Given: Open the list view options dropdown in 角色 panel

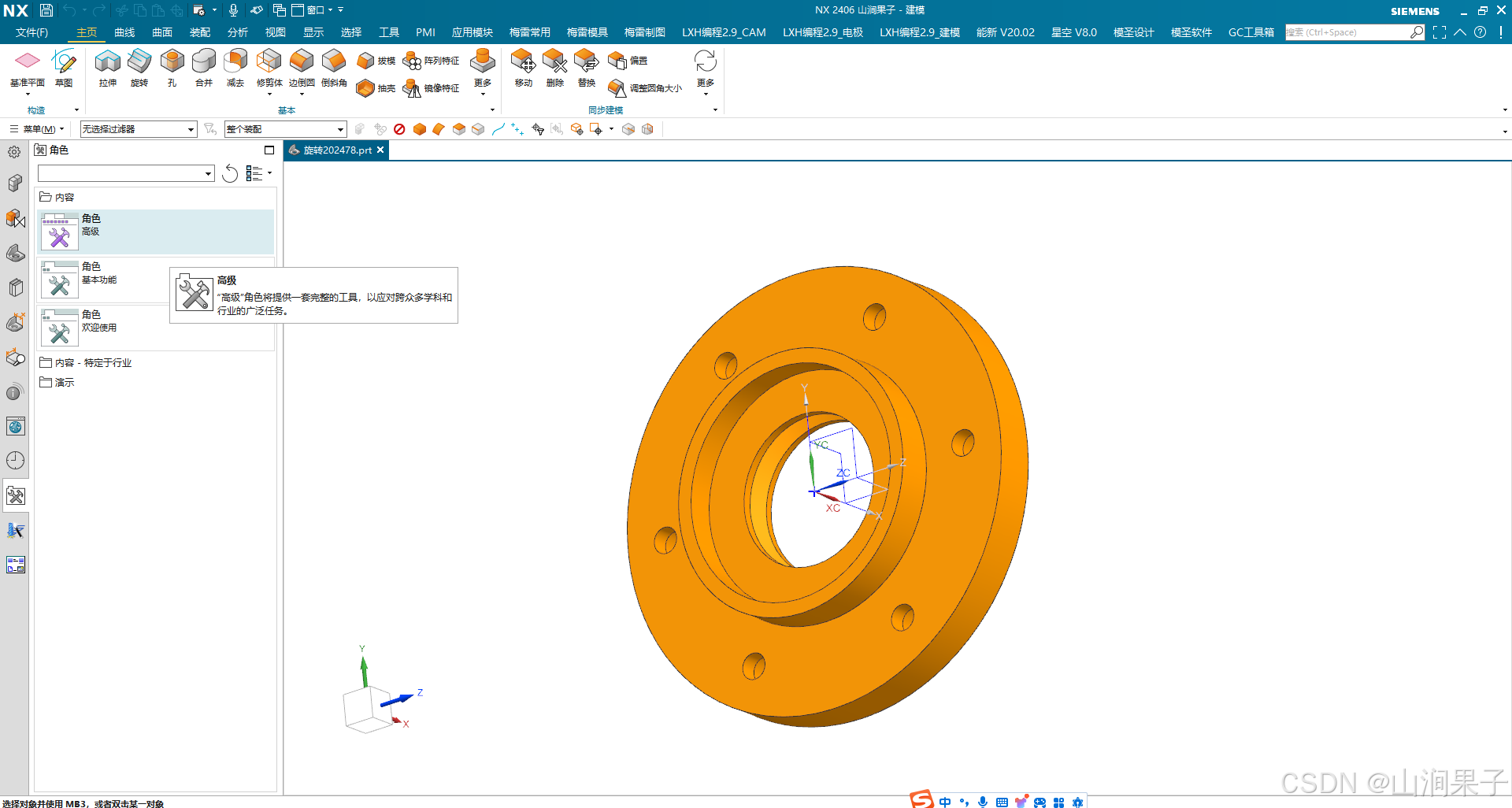Looking at the screenshot, I should pos(259,173).
